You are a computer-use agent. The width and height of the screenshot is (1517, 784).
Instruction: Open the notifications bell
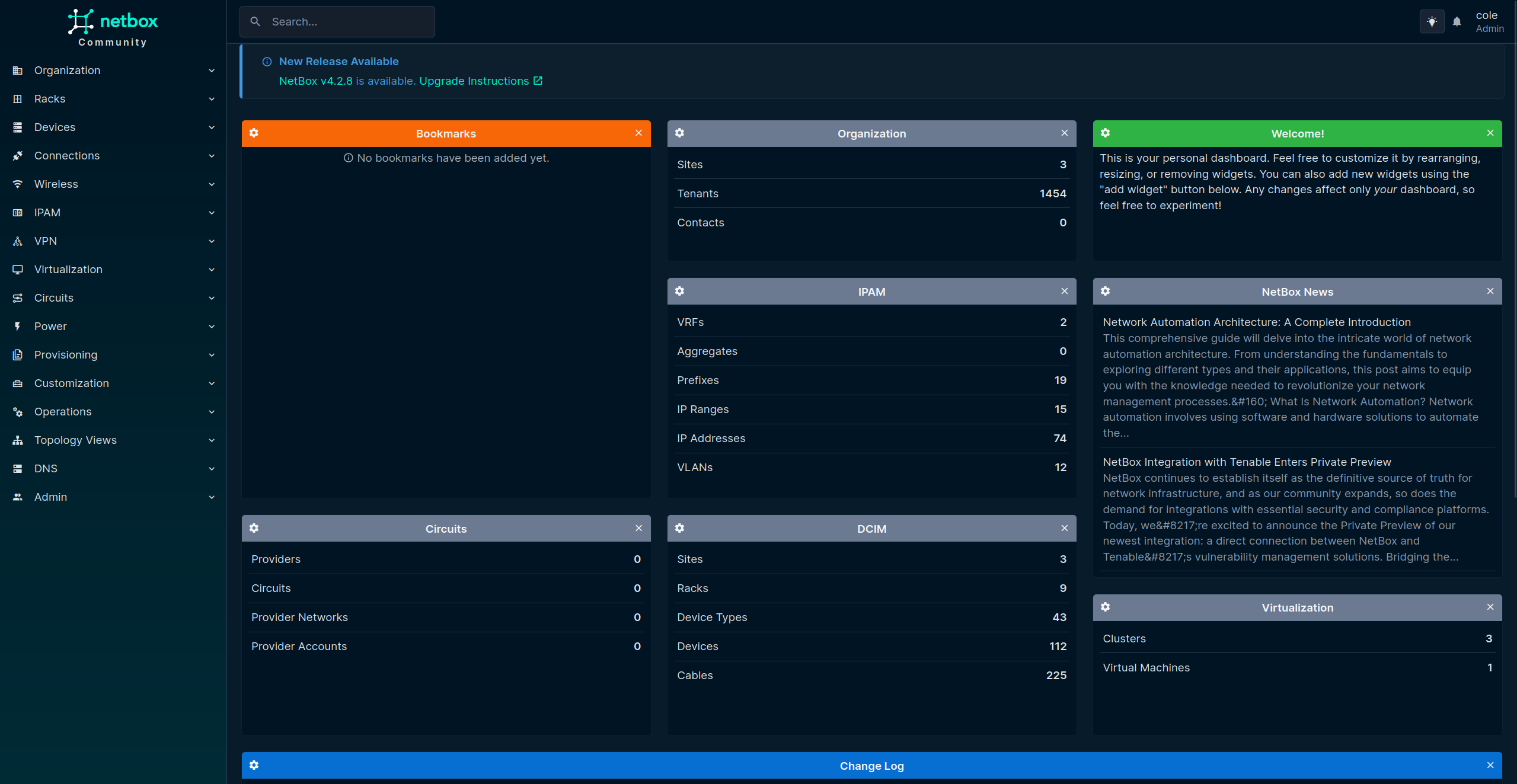coord(1457,22)
